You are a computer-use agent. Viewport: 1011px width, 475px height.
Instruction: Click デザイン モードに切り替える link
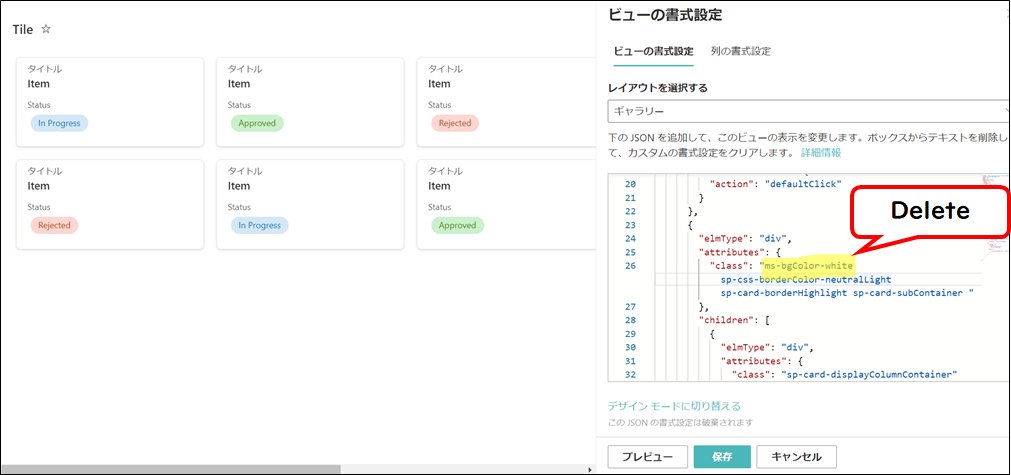coord(674,406)
